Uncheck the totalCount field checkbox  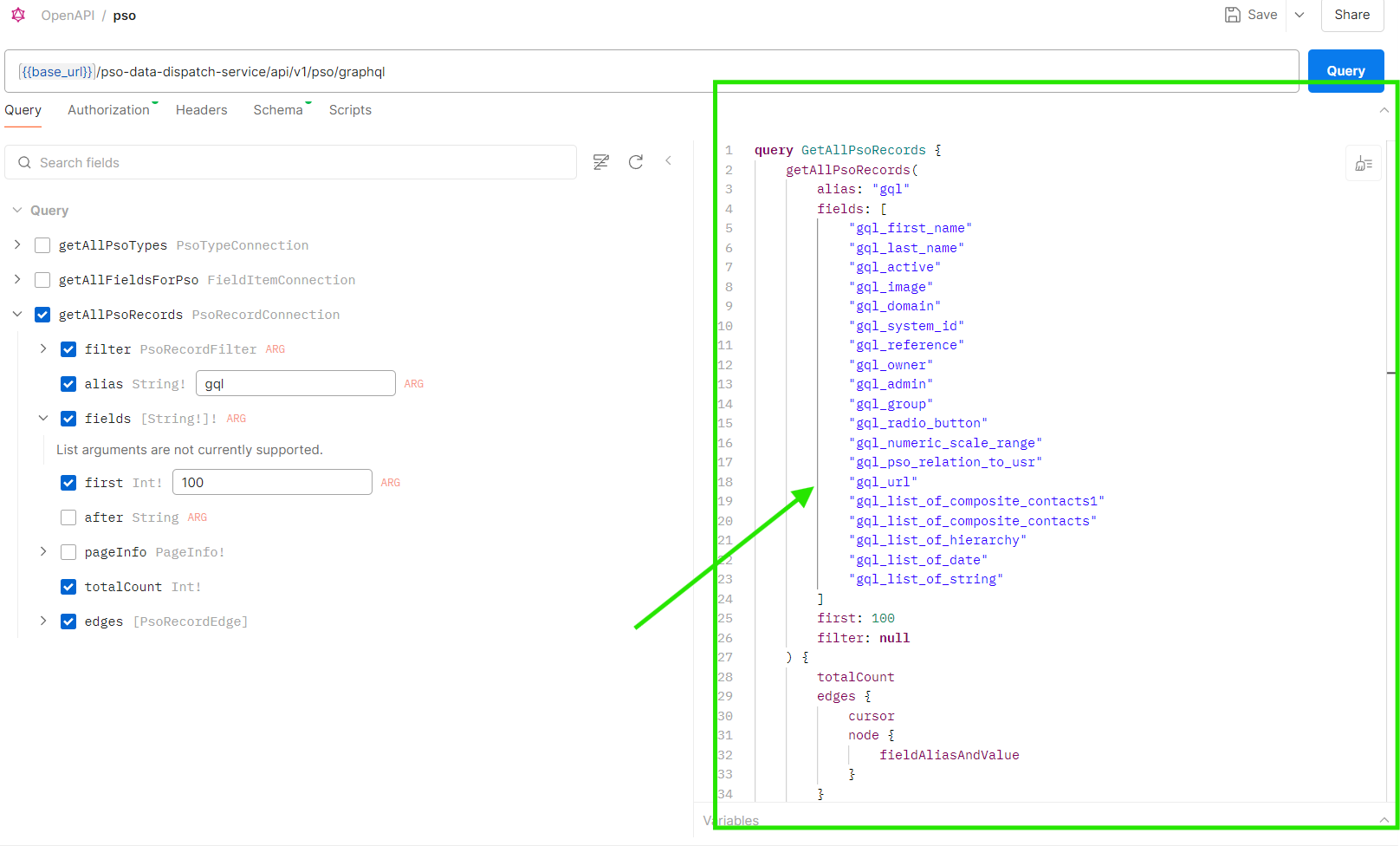pyautogui.click(x=68, y=587)
